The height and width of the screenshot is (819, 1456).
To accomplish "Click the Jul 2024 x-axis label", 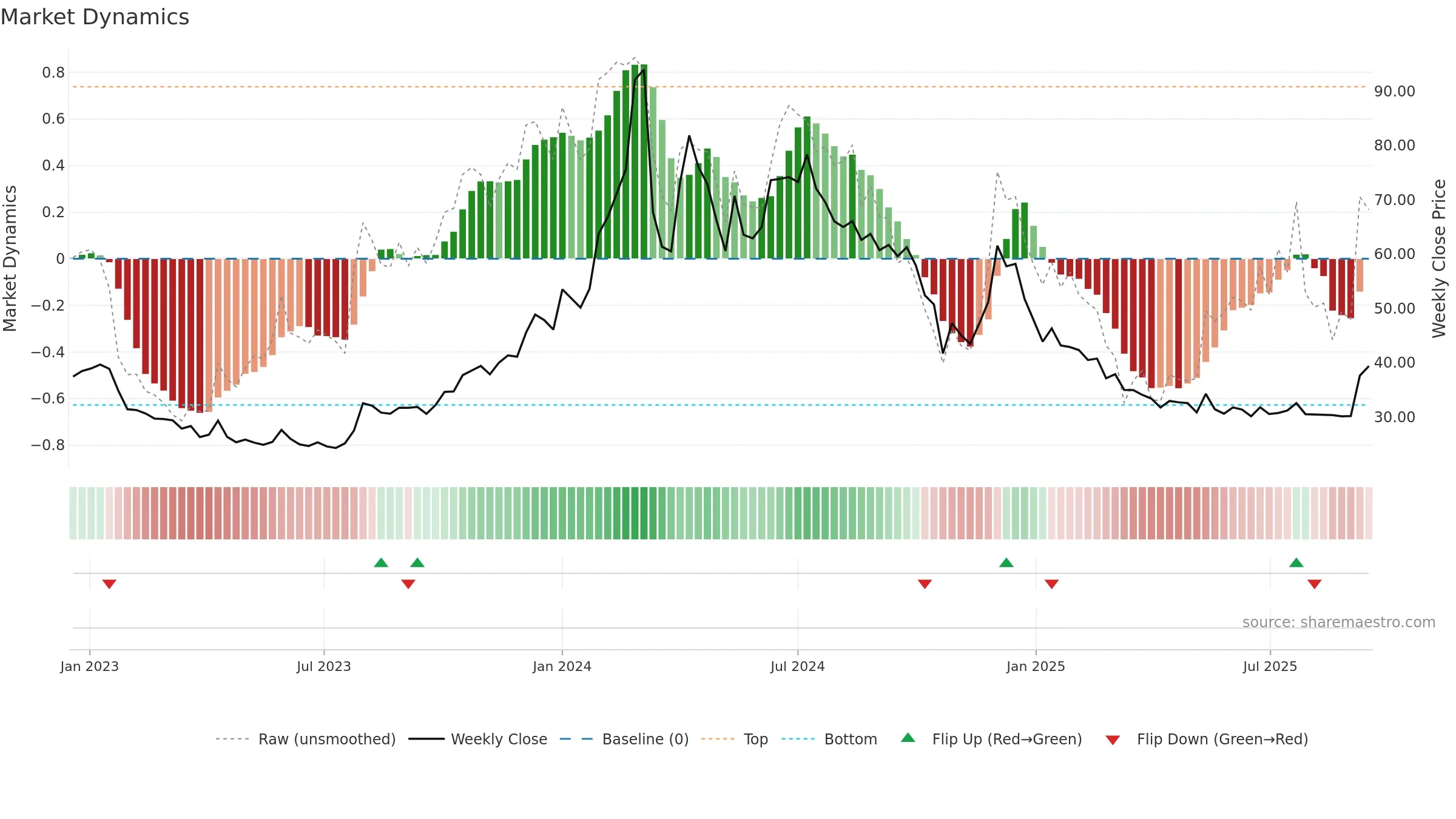I will tap(798, 666).
